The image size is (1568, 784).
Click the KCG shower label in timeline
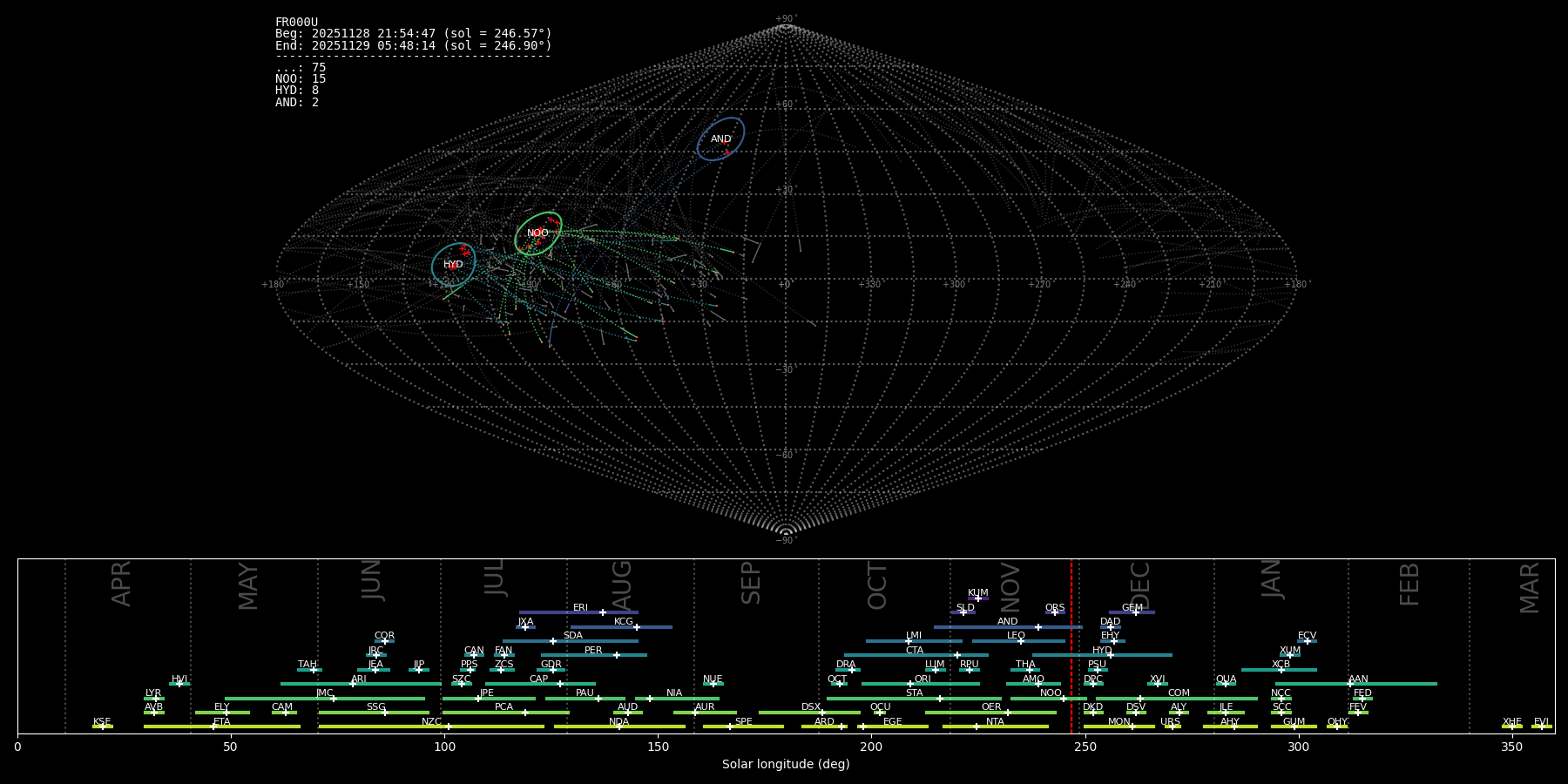click(624, 622)
